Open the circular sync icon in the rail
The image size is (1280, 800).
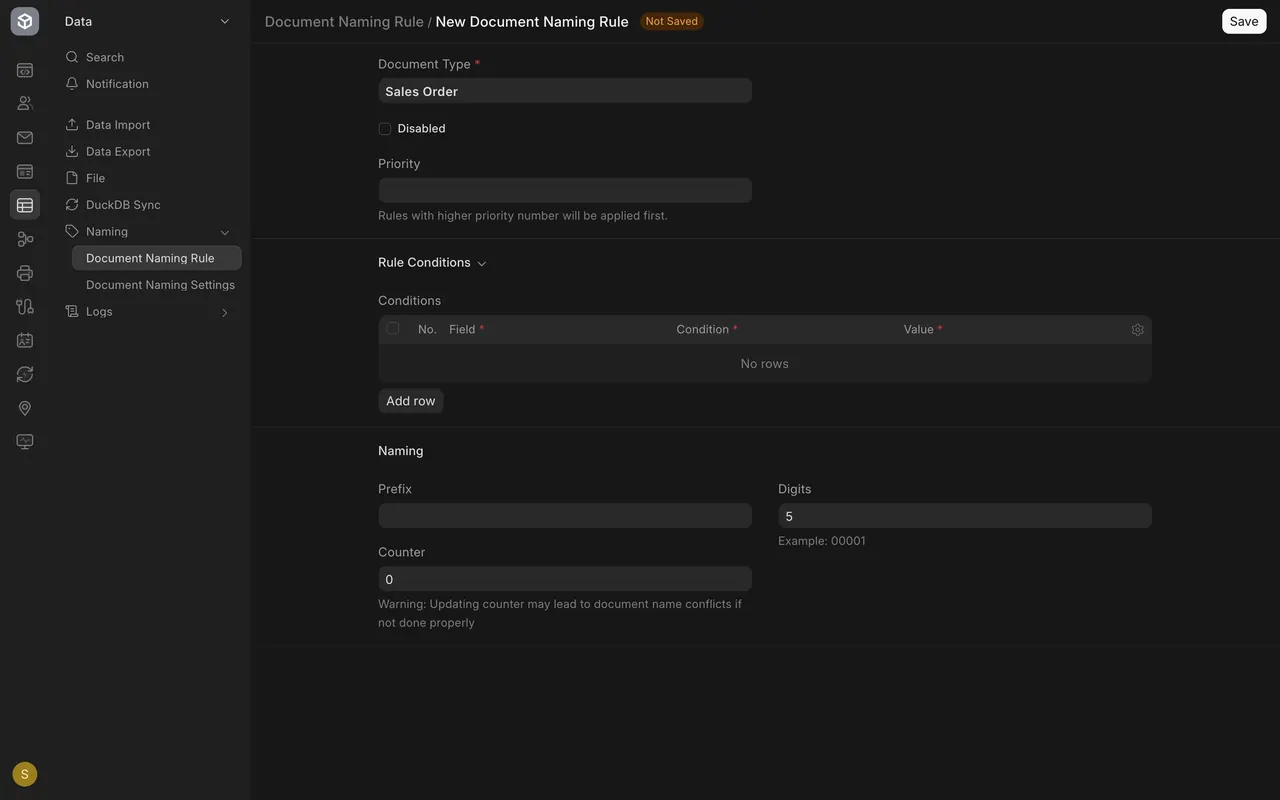(x=25, y=374)
